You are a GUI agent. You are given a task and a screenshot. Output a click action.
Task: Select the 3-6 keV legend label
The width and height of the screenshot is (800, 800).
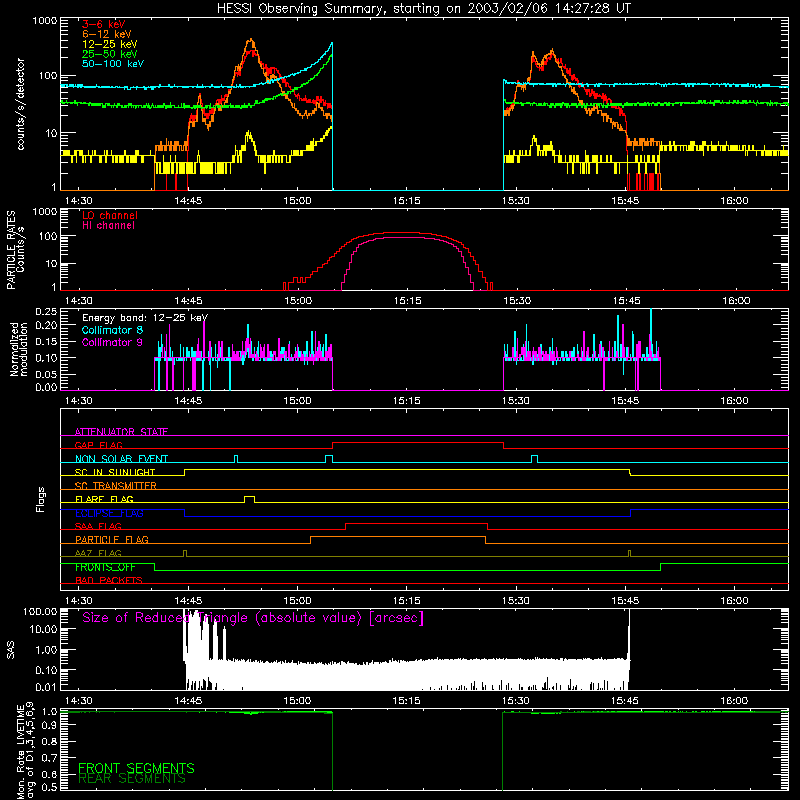(104, 24)
